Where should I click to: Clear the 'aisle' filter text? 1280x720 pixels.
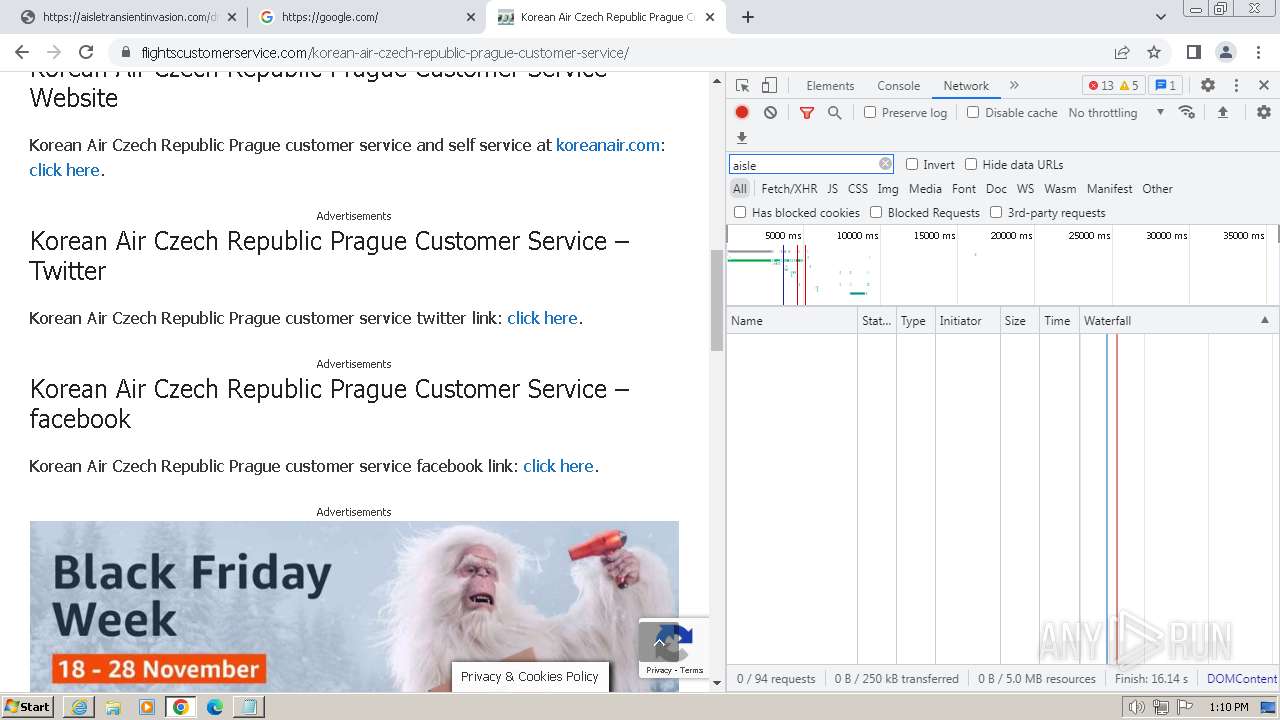885,164
